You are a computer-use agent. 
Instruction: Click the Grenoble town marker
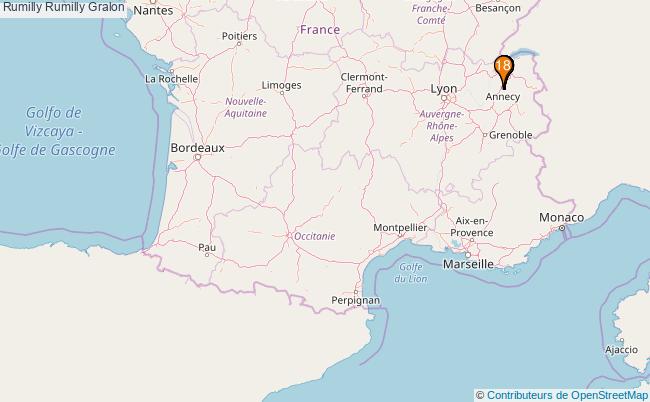point(485,135)
